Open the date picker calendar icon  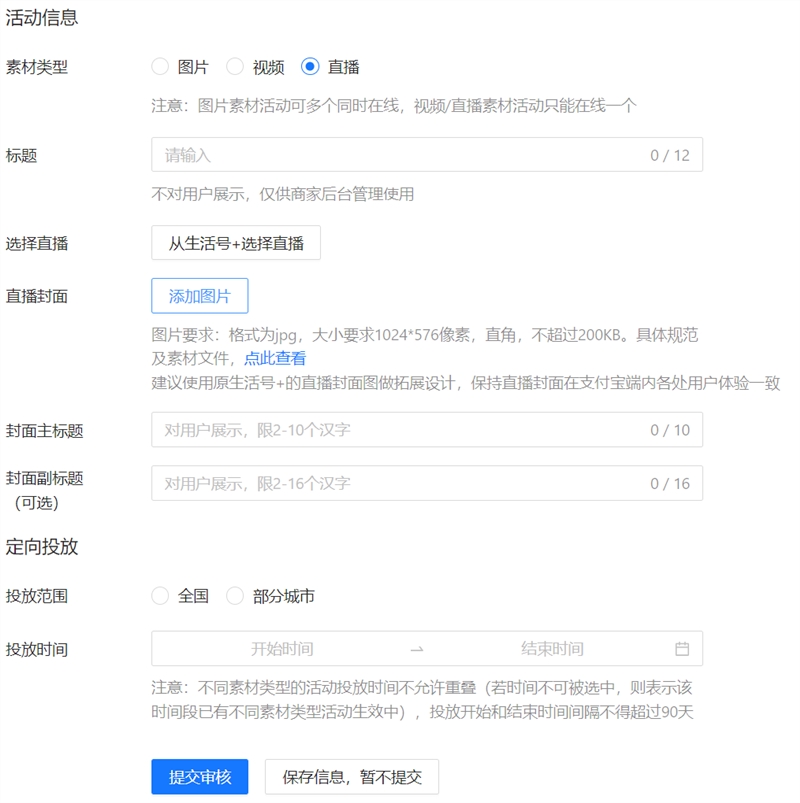[x=685, y=648]
